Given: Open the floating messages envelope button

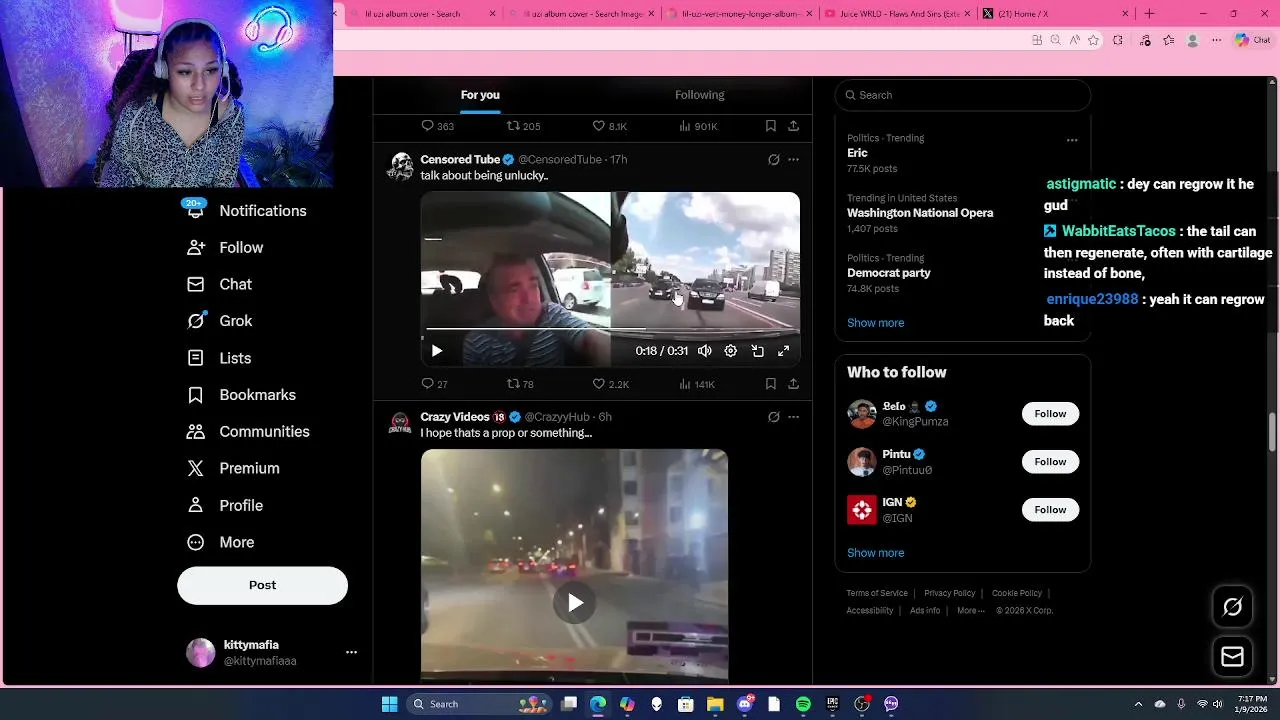Looking at the screenshot, I should pyautogui.click(x=1232, y=657).
